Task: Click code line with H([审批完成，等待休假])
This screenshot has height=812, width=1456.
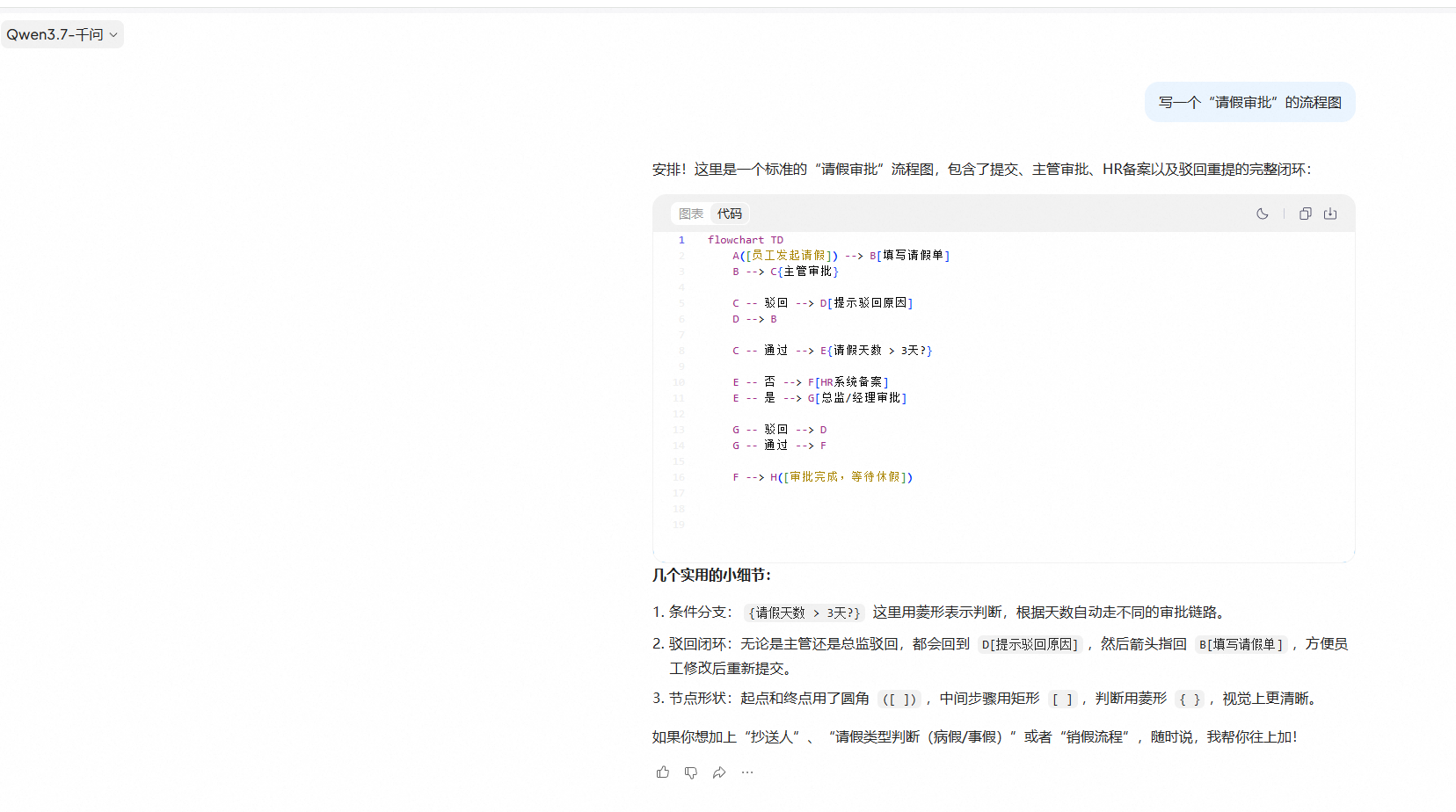Action: (823, 477)
